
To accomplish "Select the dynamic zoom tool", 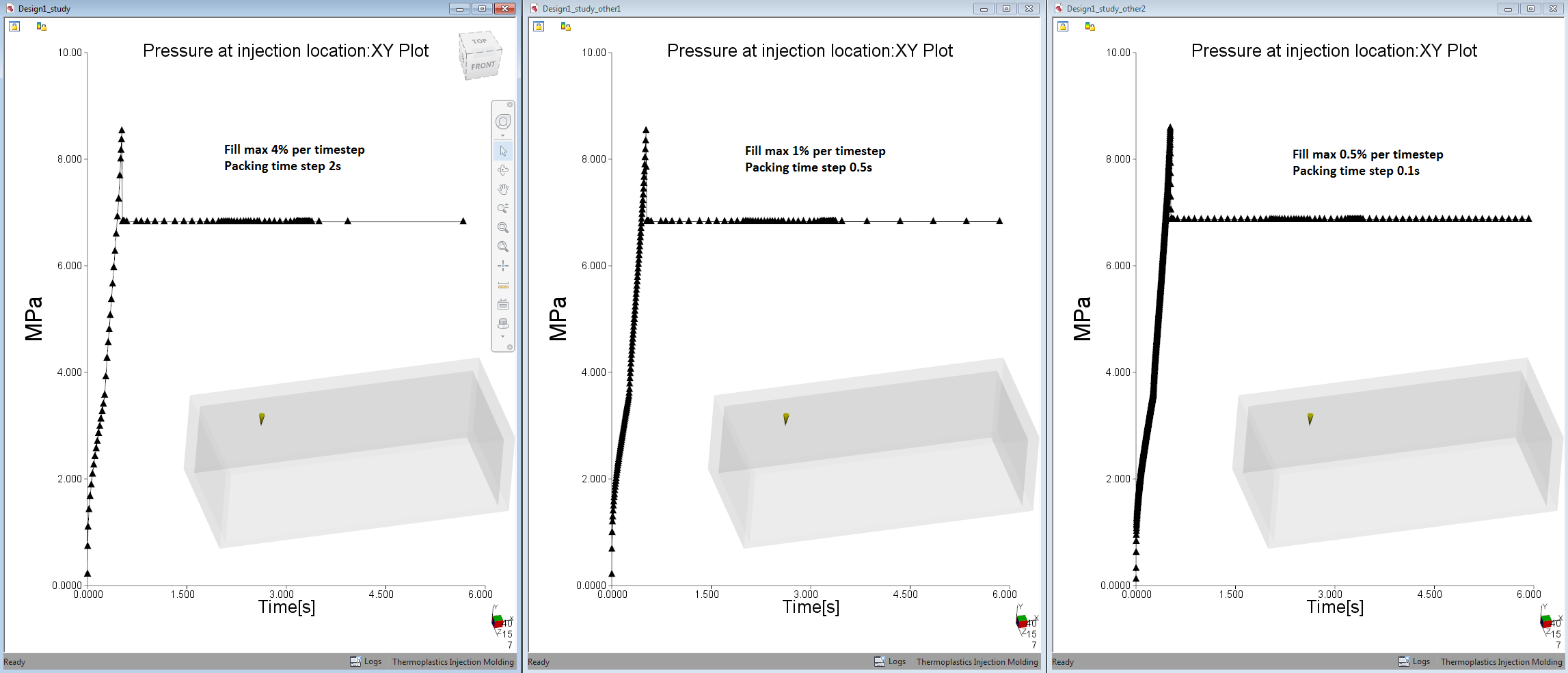I will coord(504,208).
